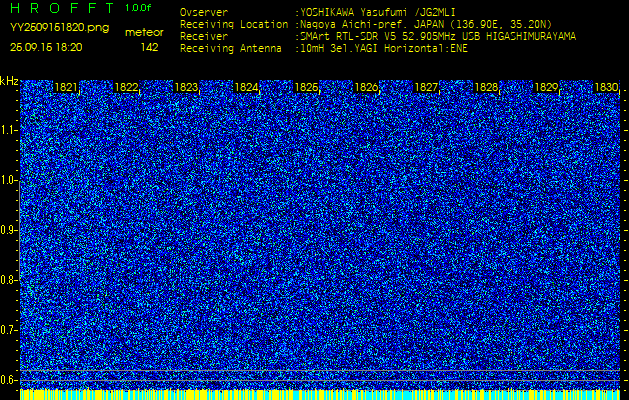The height and width of the screenshot is (400, 629).
Task: Click the meteor label
Action: (144, 32)
